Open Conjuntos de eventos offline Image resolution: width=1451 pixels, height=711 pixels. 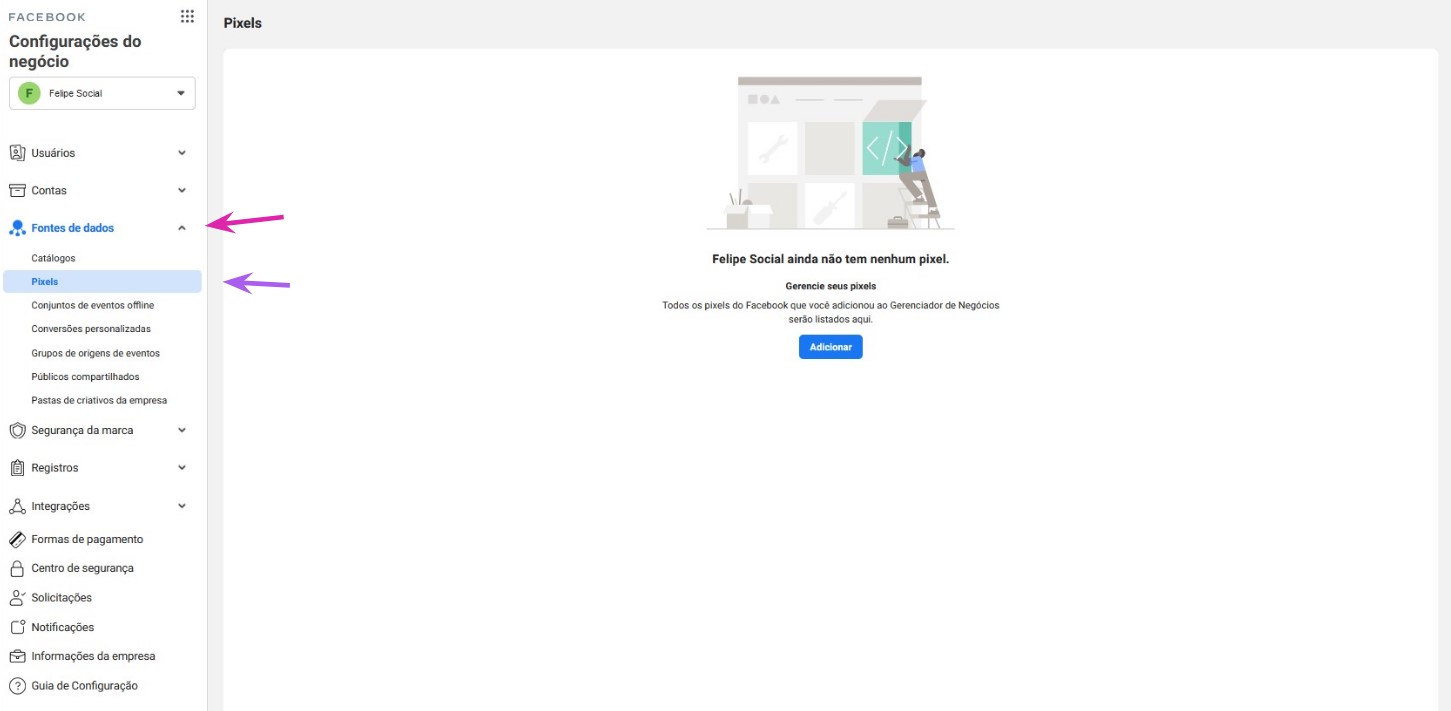click(x=93, y=305)
